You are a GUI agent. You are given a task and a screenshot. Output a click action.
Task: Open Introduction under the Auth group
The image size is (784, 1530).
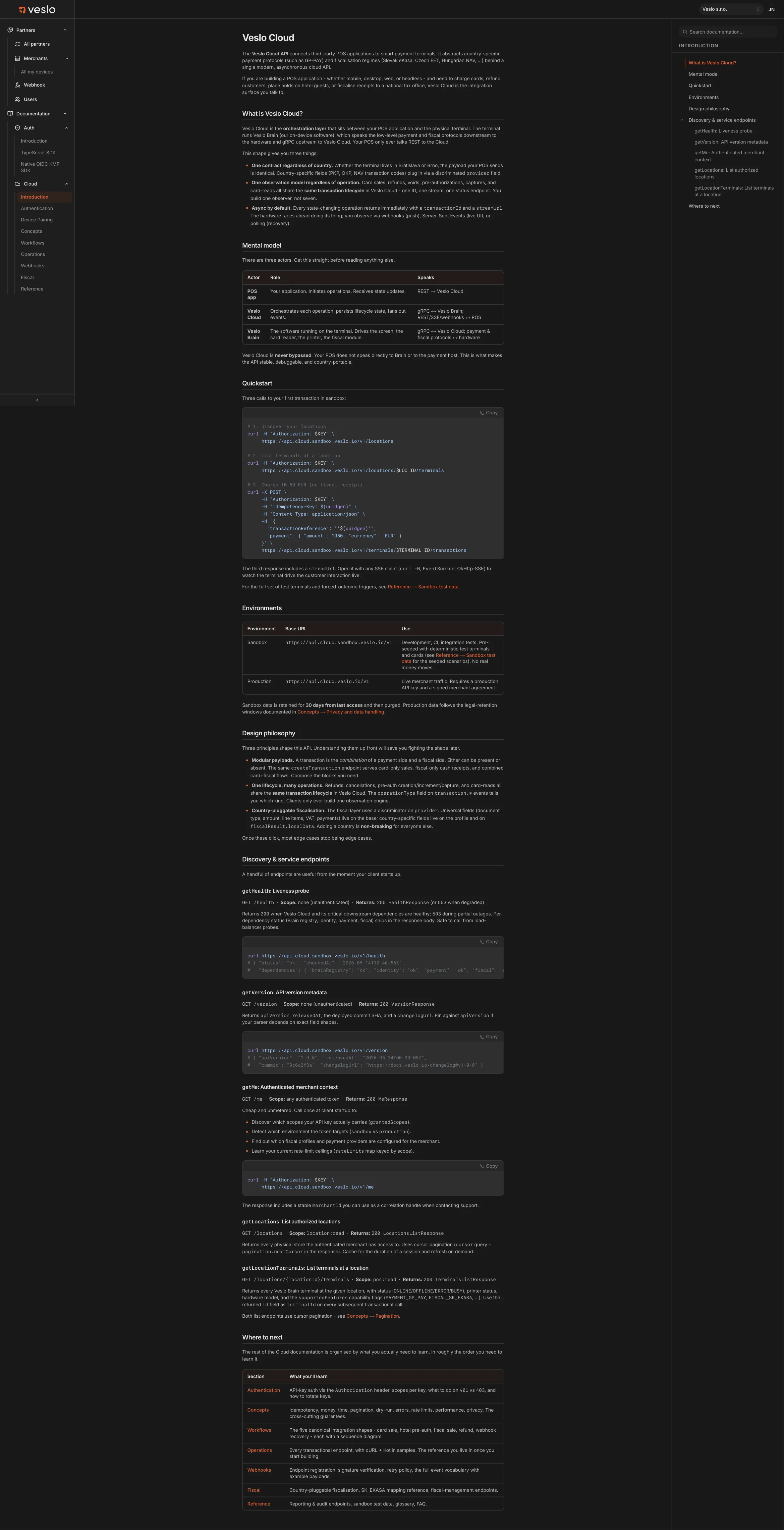tap(34, 141)
